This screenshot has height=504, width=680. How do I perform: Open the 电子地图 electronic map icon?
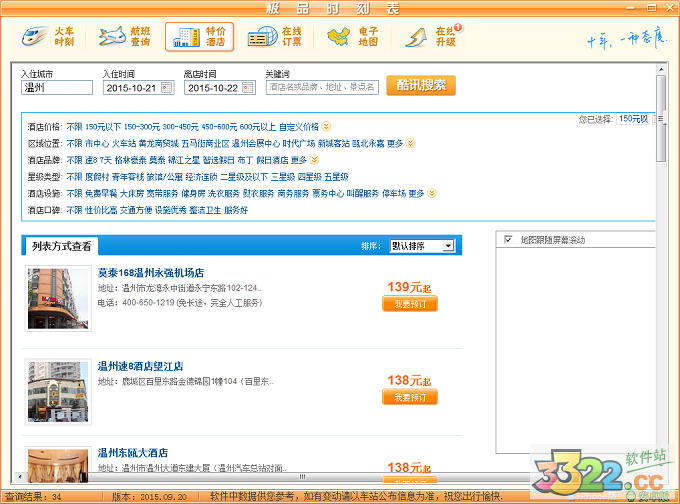352,37
